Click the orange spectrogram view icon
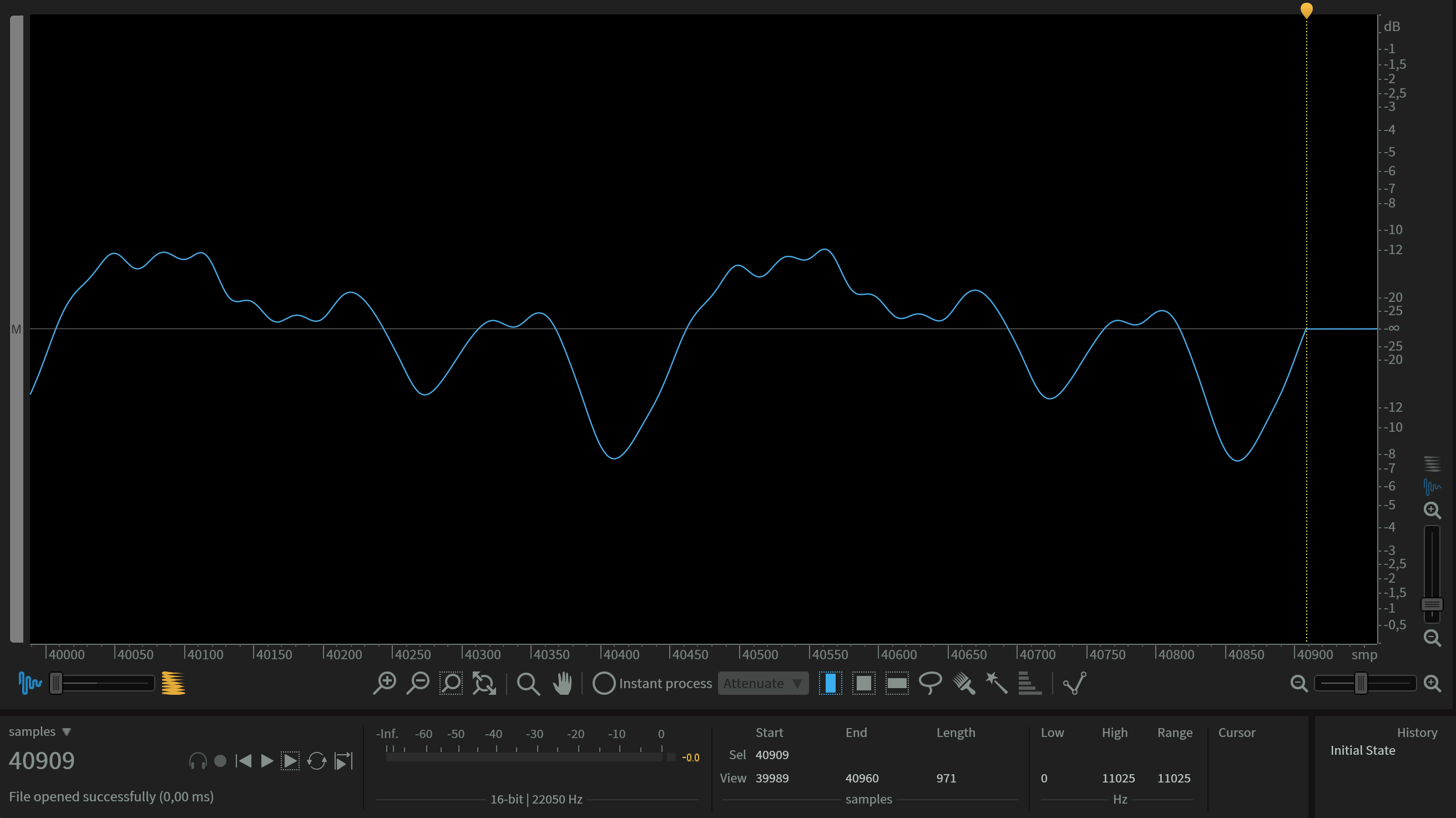Viewport: 1456px width, 818px height. click(x=173, y=683)
